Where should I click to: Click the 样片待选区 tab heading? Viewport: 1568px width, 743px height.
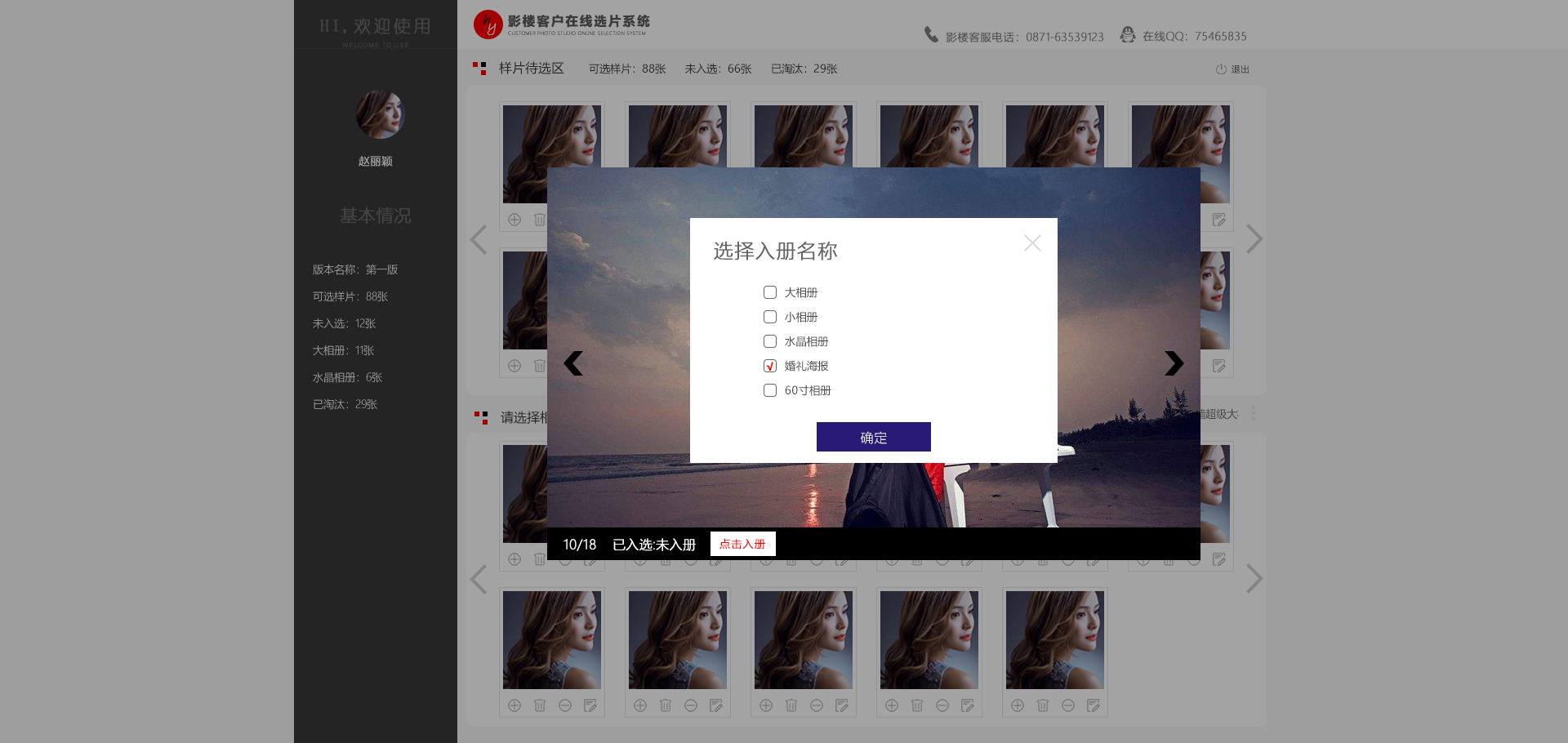[530, 69]
